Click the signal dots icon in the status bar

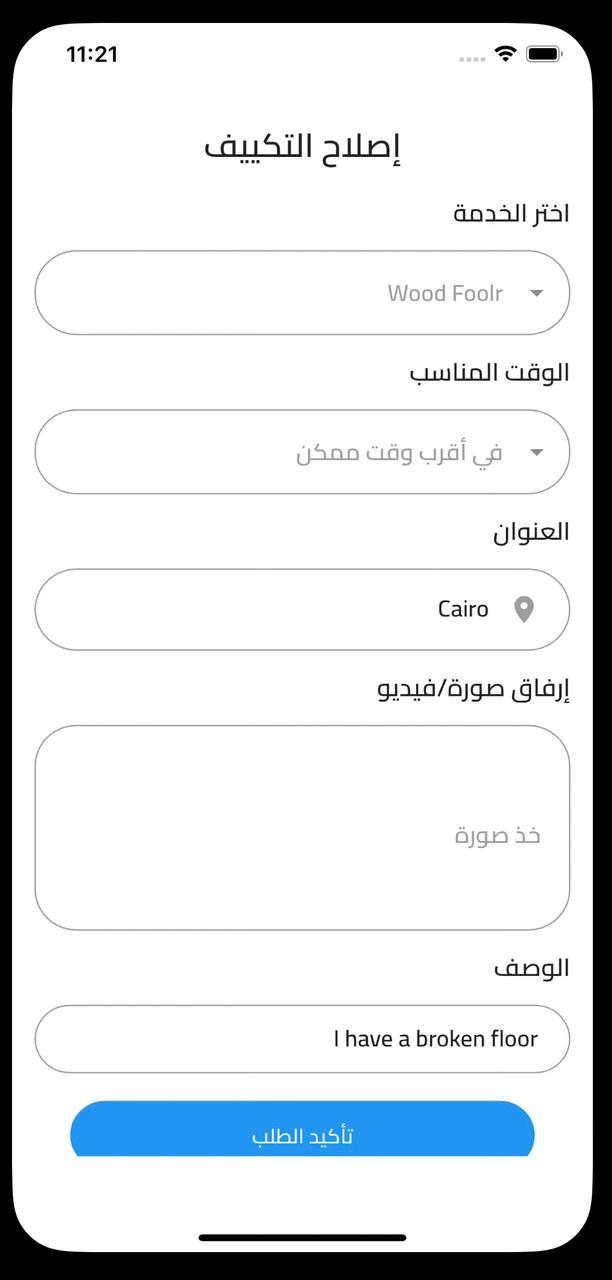tap(471, 59)
